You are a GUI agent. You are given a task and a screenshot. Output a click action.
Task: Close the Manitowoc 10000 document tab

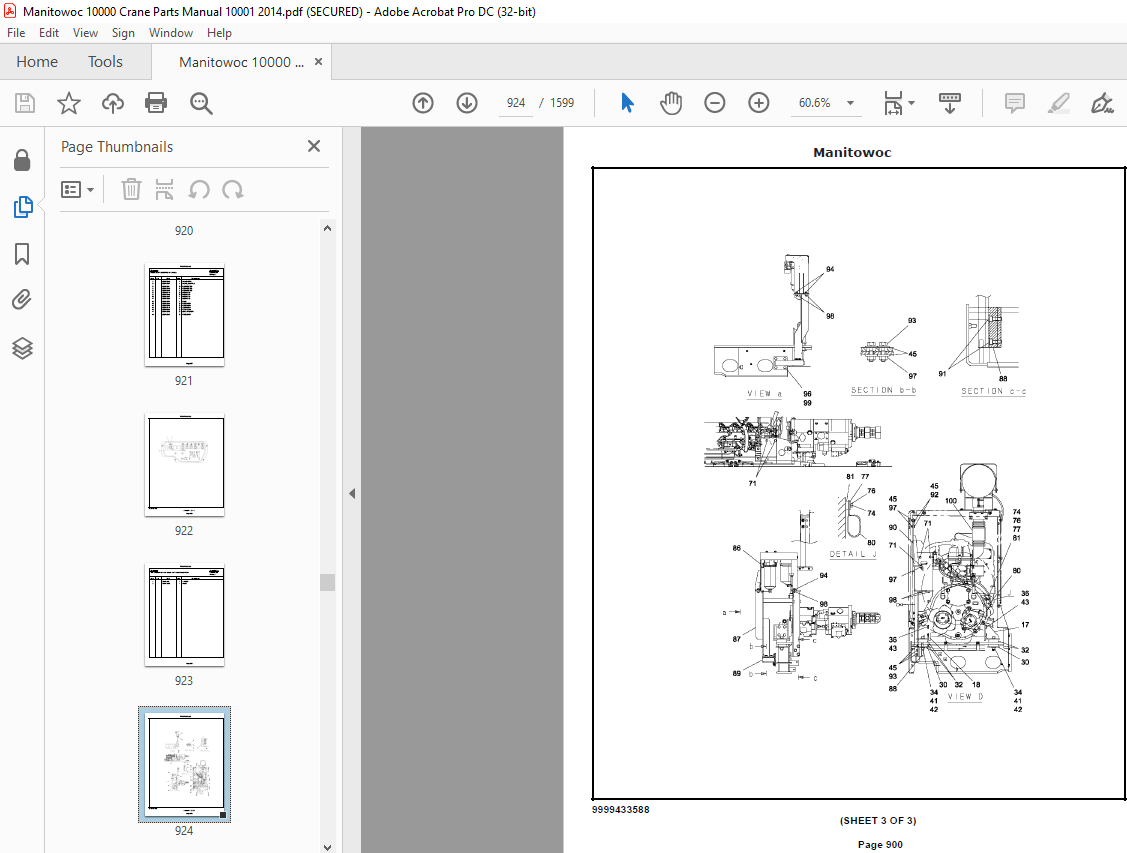[x=318, y=62]
